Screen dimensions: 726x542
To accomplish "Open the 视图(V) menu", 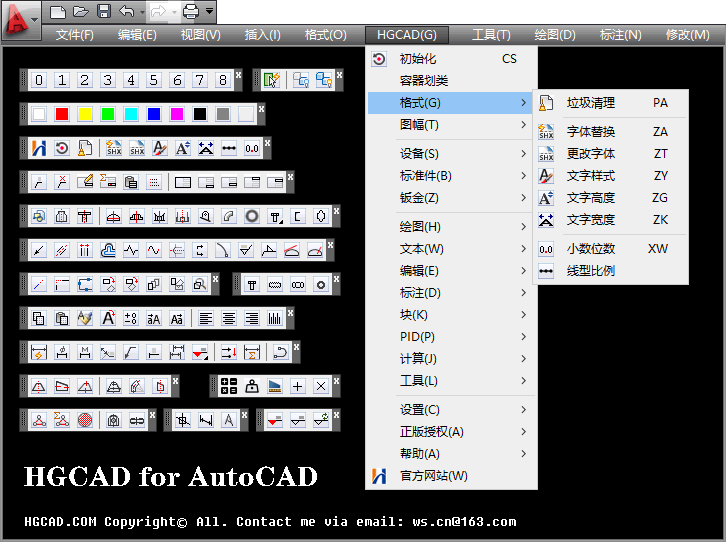I will click(x=200, y=35).
